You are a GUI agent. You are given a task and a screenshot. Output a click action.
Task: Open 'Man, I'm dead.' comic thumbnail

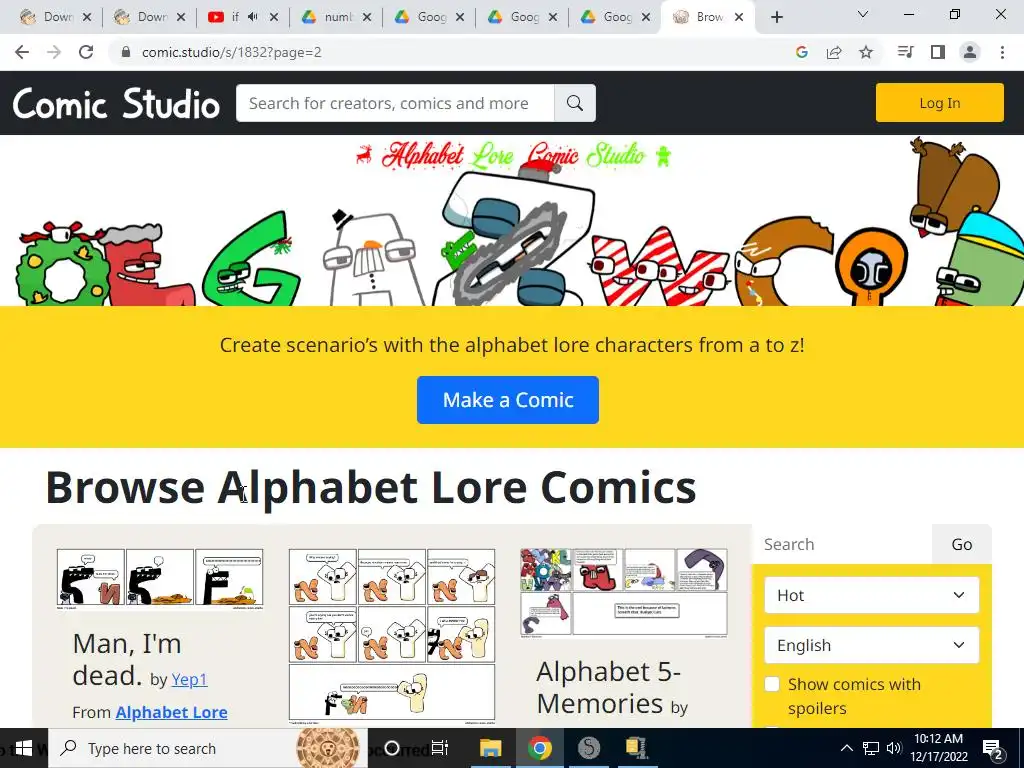coord(160,579)
